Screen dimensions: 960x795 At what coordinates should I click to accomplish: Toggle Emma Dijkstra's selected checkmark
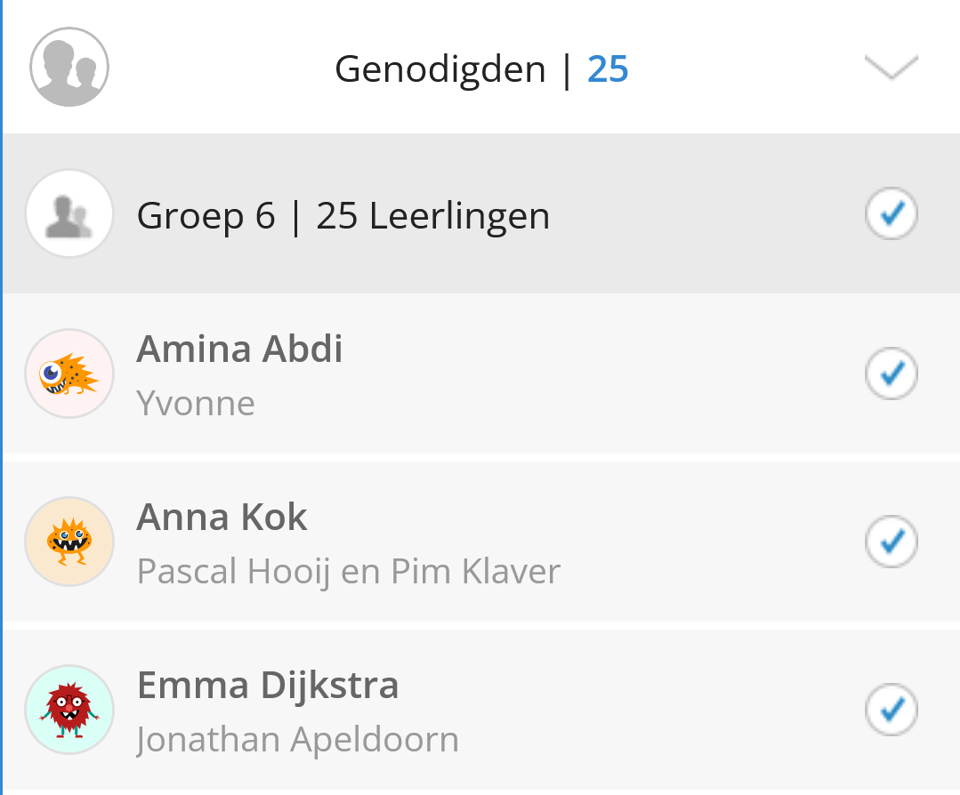tap(890, 710)
